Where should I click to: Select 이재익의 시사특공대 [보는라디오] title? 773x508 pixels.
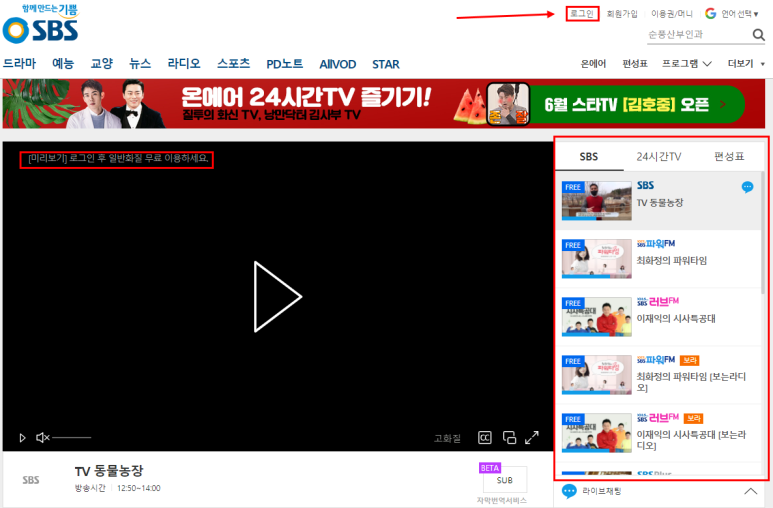coord(691,440)
